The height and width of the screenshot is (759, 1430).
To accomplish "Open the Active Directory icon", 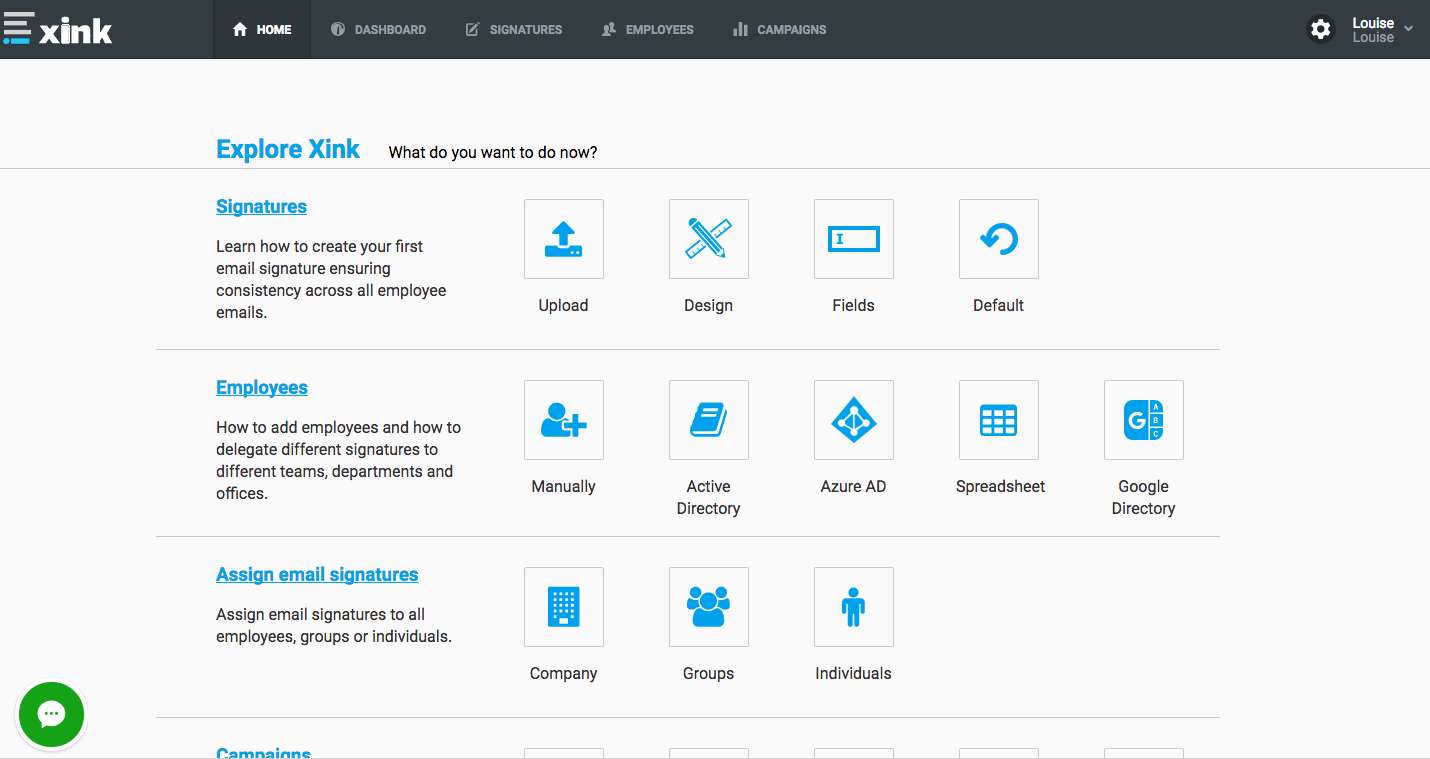I will (708, 420).
